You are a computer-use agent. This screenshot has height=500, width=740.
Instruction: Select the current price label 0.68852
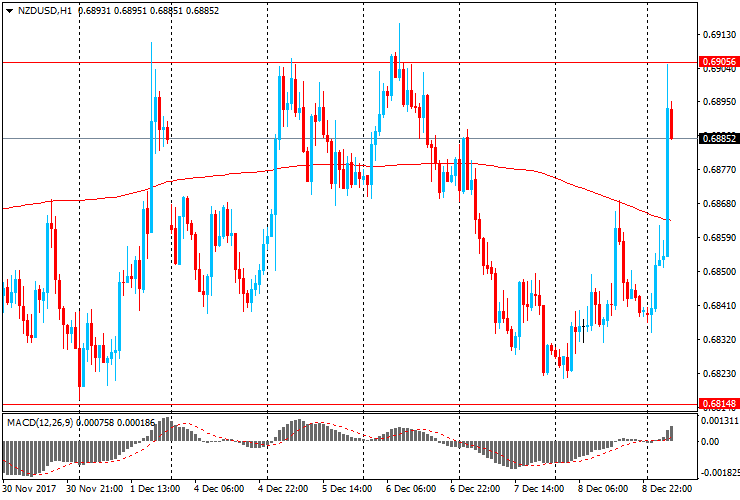[x=719, y=138]
